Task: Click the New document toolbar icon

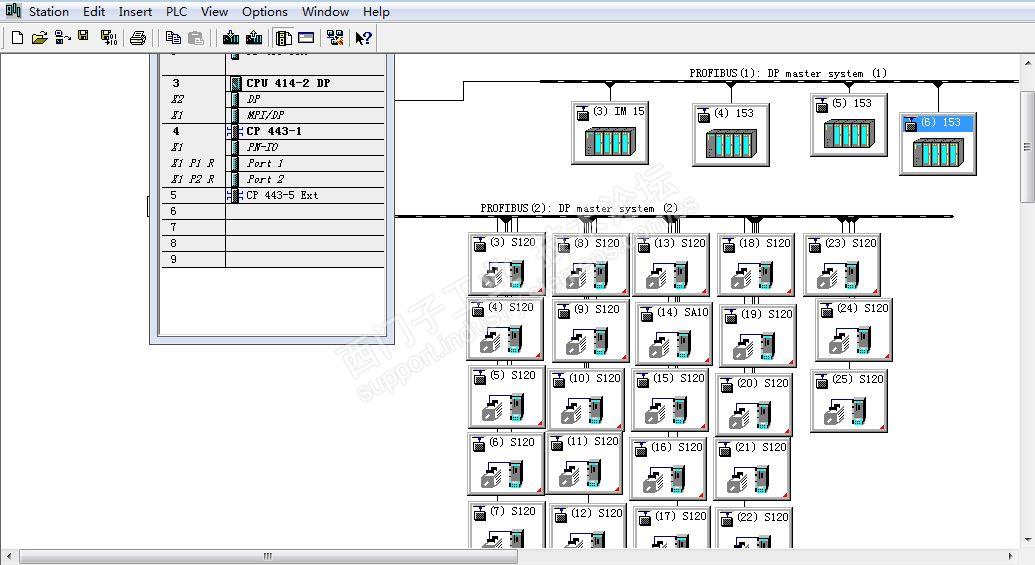Action: point(18,38)
